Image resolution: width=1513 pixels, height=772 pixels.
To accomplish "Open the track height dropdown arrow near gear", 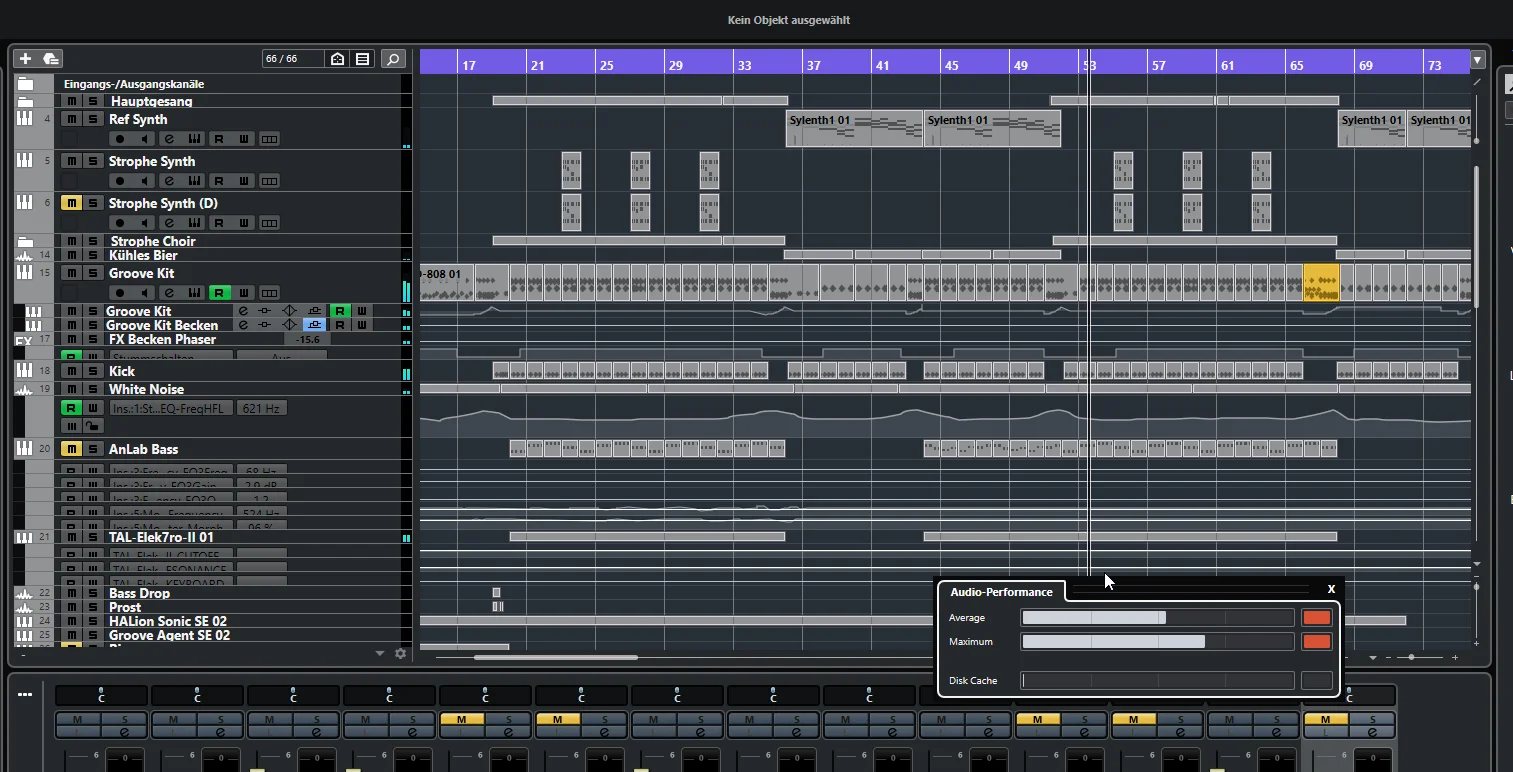I will click(x=380, y=653).
